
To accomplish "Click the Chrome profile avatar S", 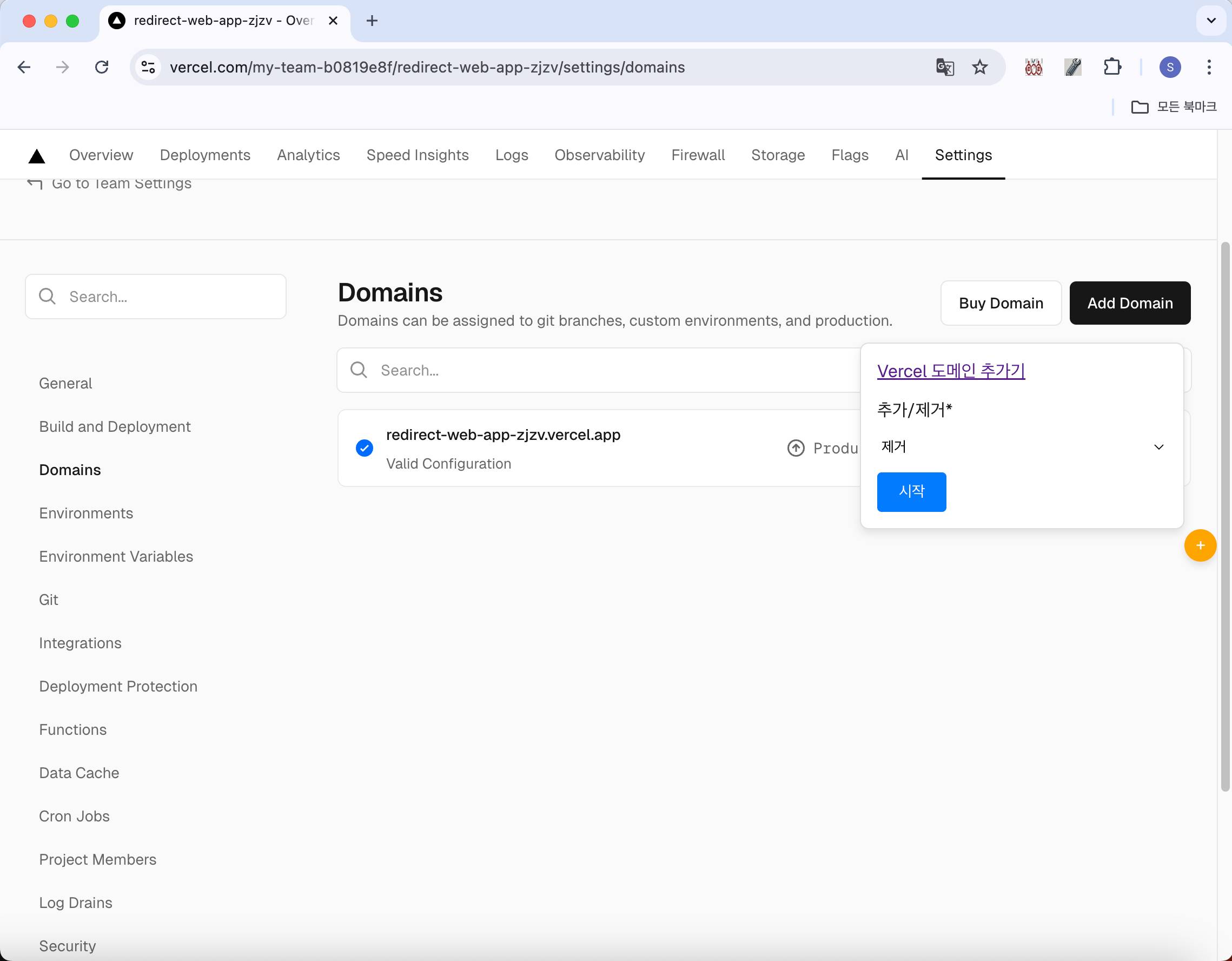I will pos(1170,67).
